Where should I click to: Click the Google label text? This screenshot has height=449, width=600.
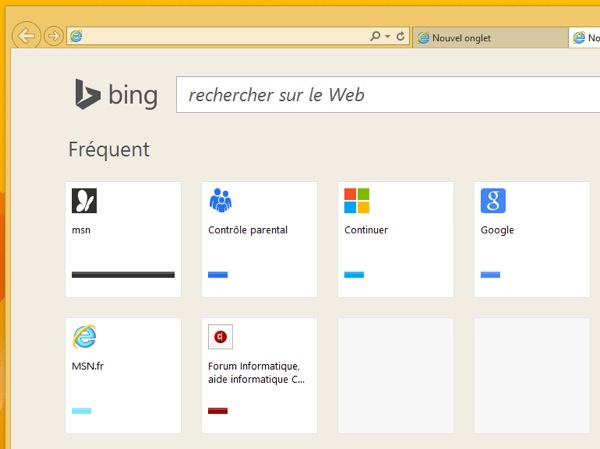(497, 230)
